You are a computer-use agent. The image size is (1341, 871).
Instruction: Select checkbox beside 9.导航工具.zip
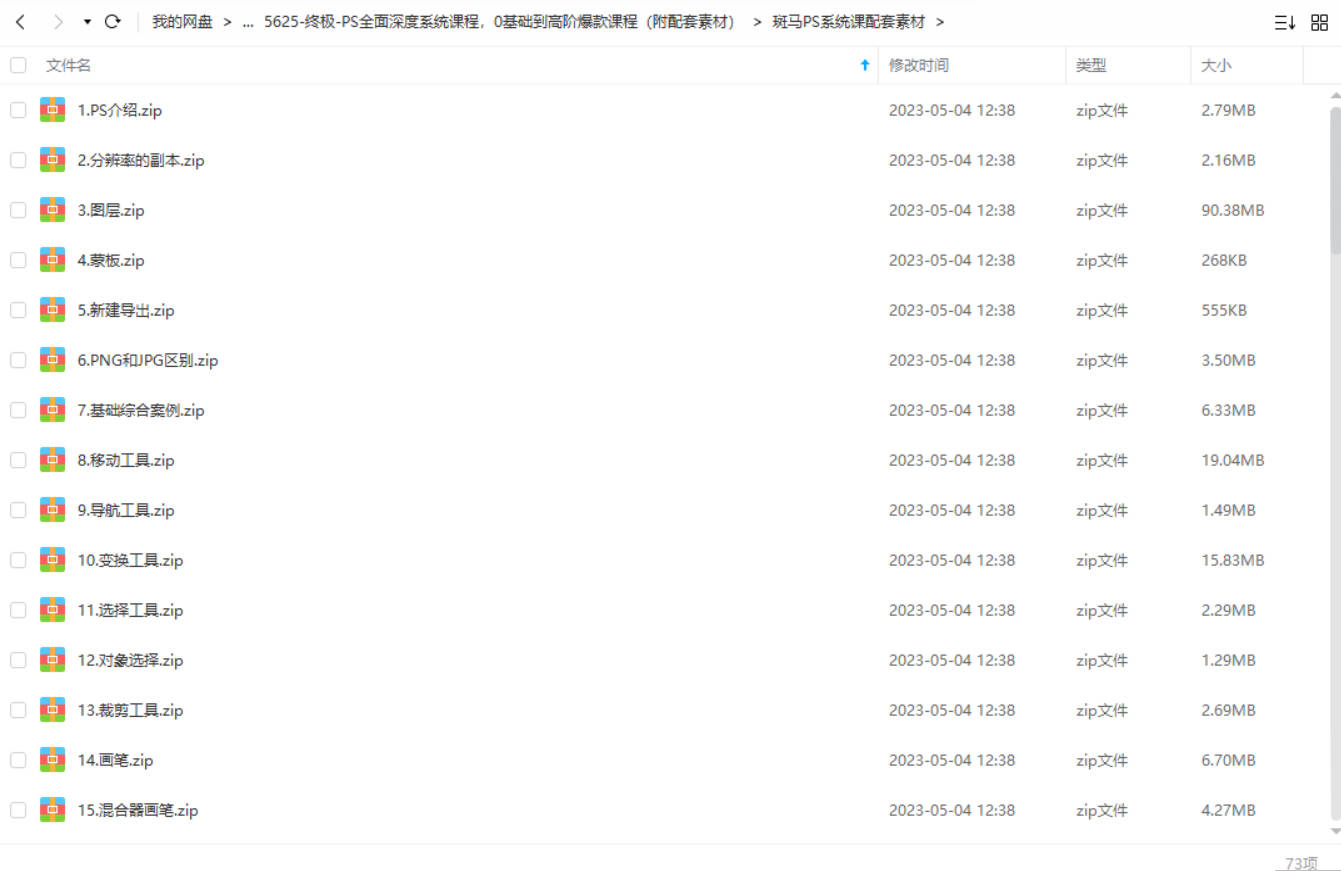pyautogui.click(x=18, y=510)
